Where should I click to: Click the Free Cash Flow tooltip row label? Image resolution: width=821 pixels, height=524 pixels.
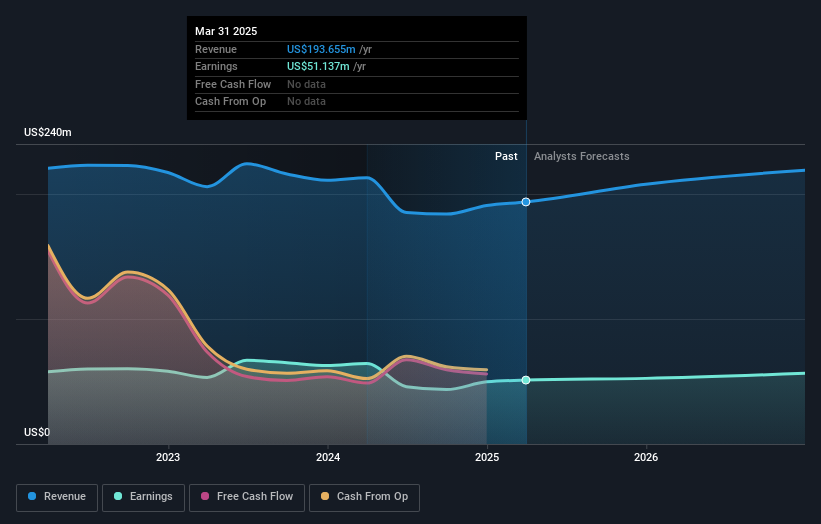233,84
